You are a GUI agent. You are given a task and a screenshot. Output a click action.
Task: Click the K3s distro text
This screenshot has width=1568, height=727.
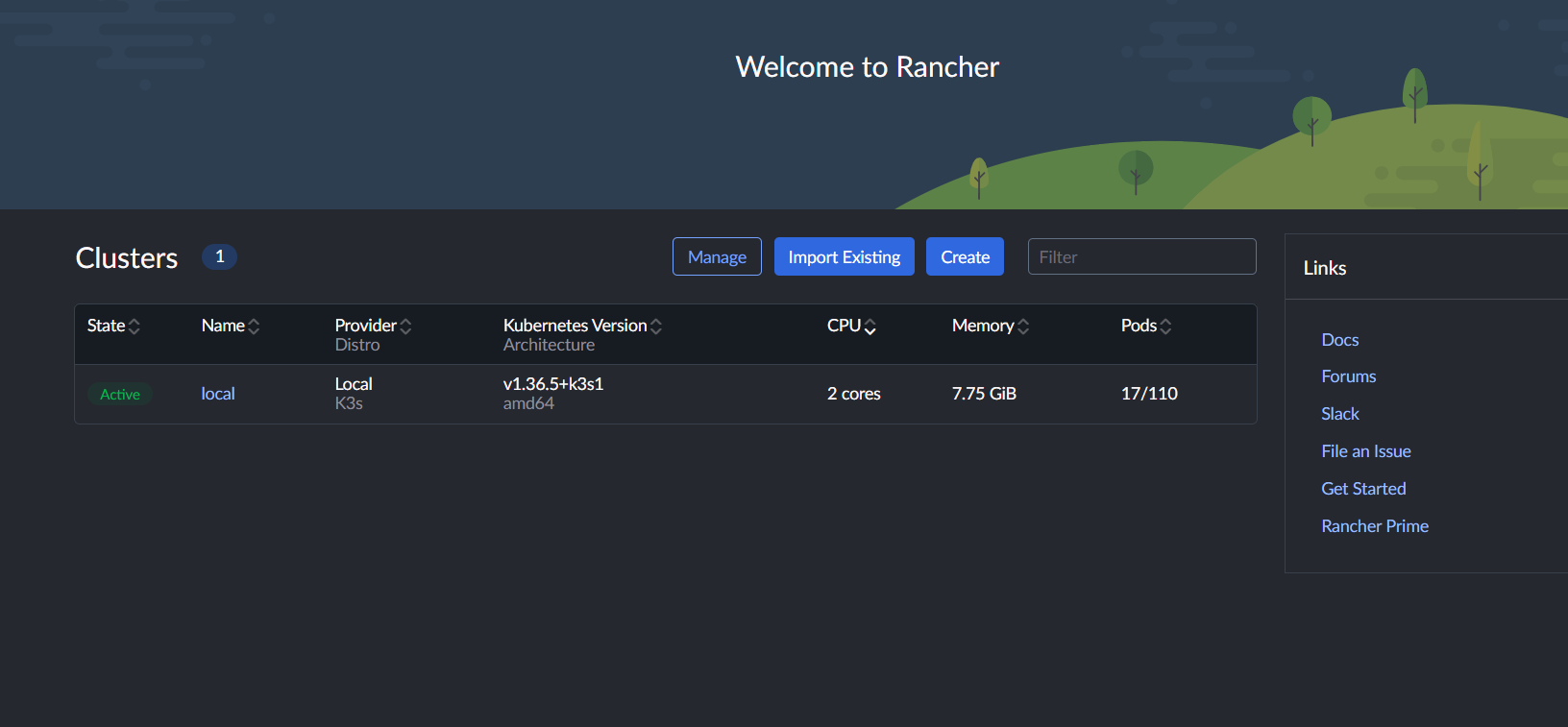pos(349,403)
